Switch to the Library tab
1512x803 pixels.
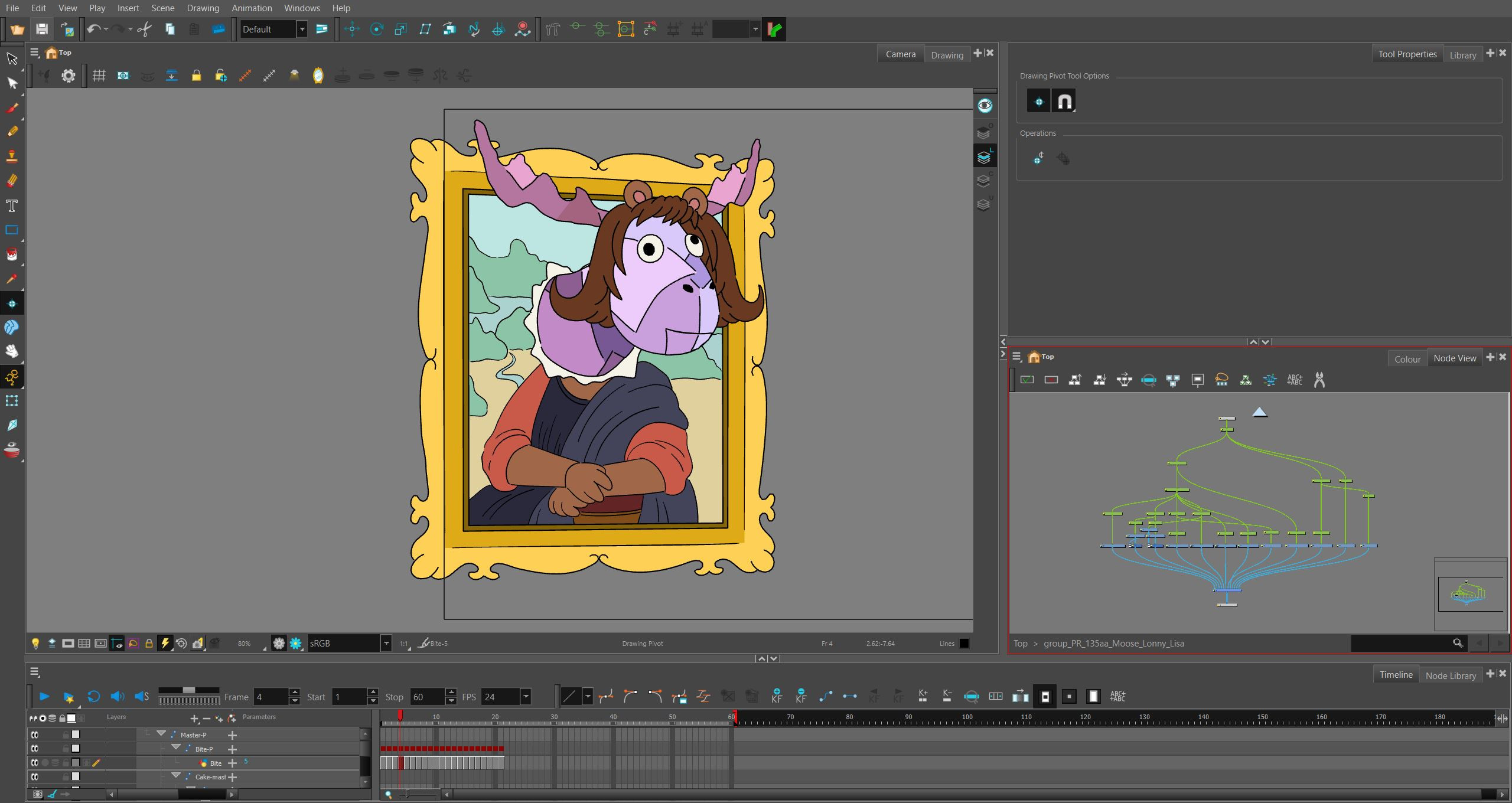tap(1462, 55)
